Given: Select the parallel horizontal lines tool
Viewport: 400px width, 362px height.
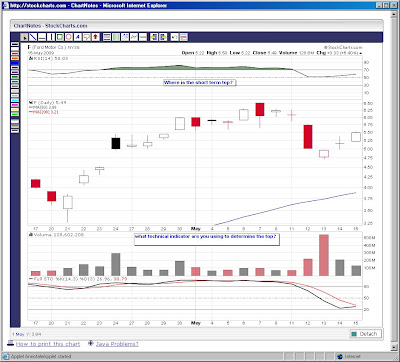Looking at the screenshot, I should coord(107,37).
